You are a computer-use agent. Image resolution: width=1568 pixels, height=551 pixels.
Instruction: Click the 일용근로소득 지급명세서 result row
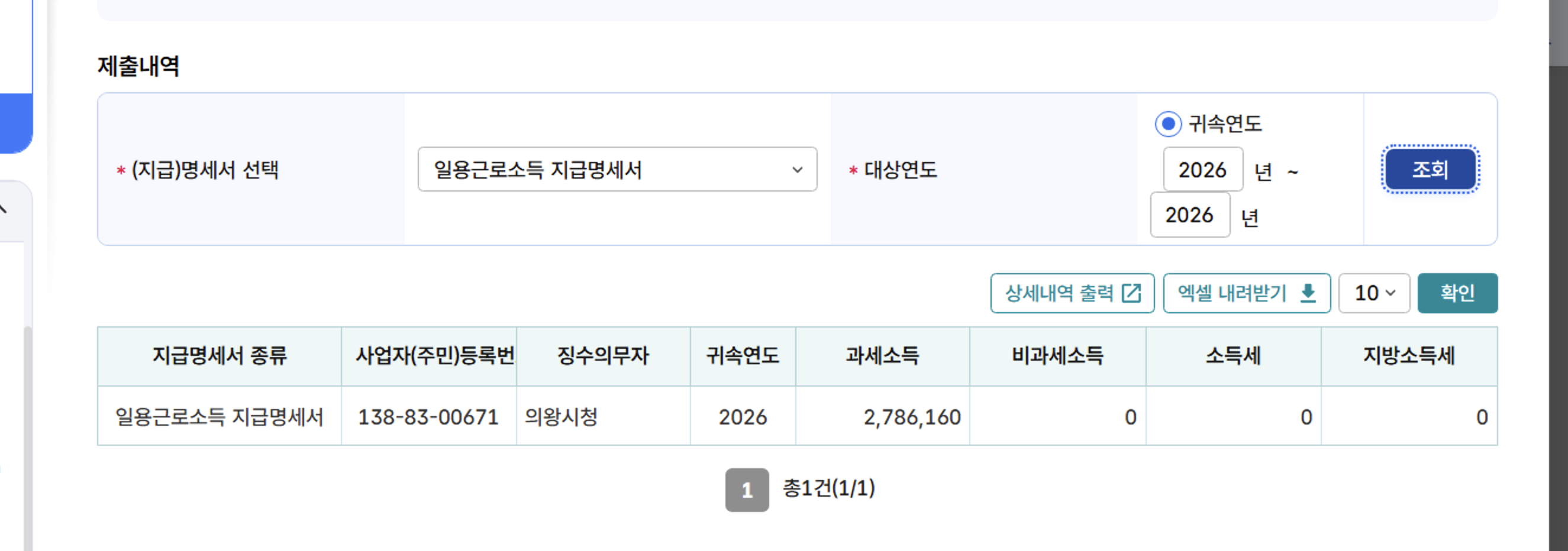[x=220, y=417]
